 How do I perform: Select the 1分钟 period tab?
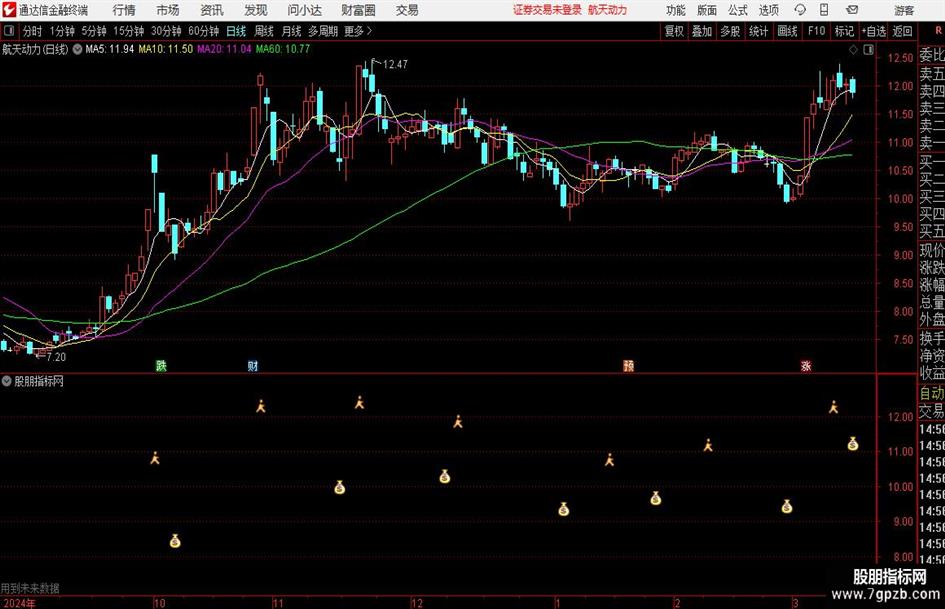coord(61,31)
